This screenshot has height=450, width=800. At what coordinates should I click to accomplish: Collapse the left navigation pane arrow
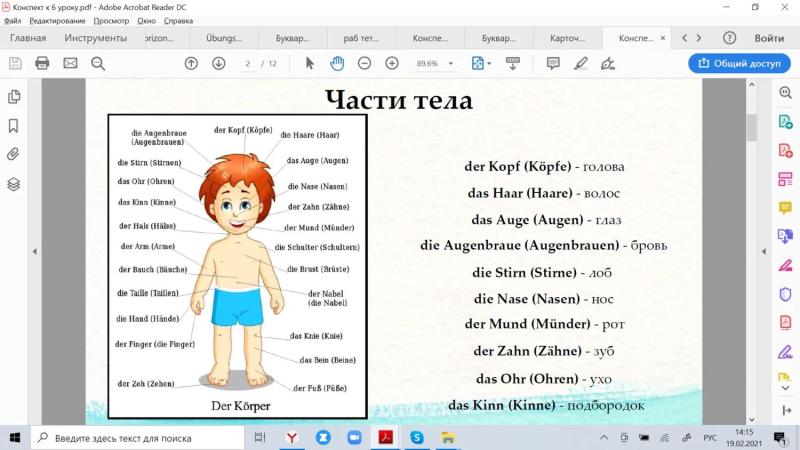35,252
